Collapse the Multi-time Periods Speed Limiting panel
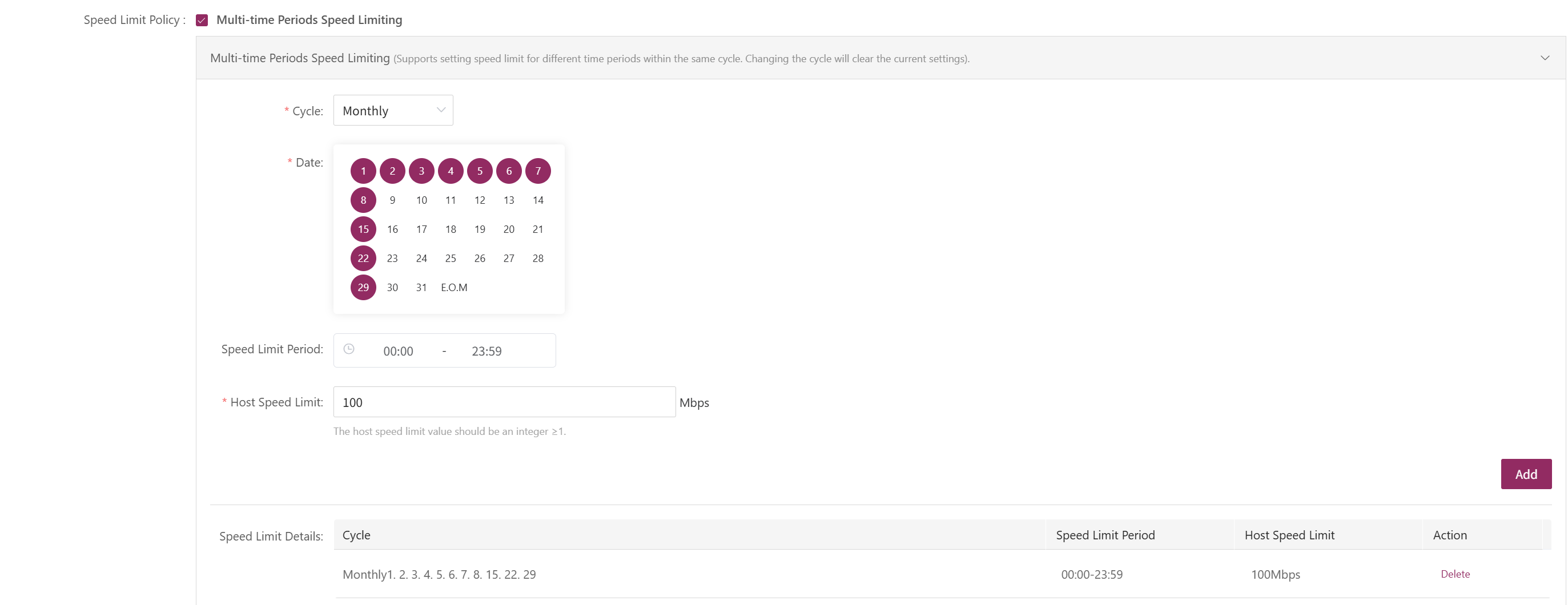Viewport: 1568px width, 605px height. click(1544, 58)
